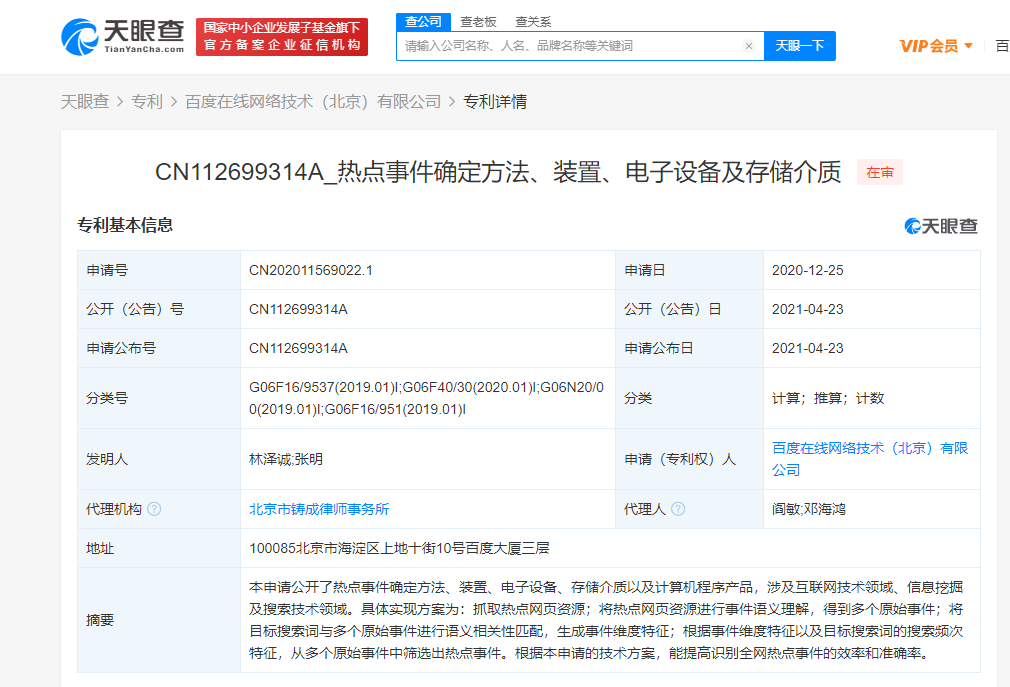Click the 在审 status badge

tap(879, 173)
